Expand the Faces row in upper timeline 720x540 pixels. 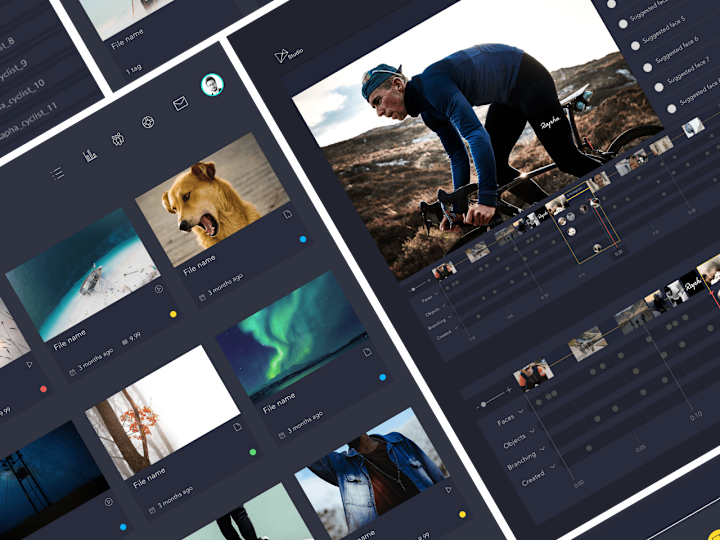pos(437,293)
